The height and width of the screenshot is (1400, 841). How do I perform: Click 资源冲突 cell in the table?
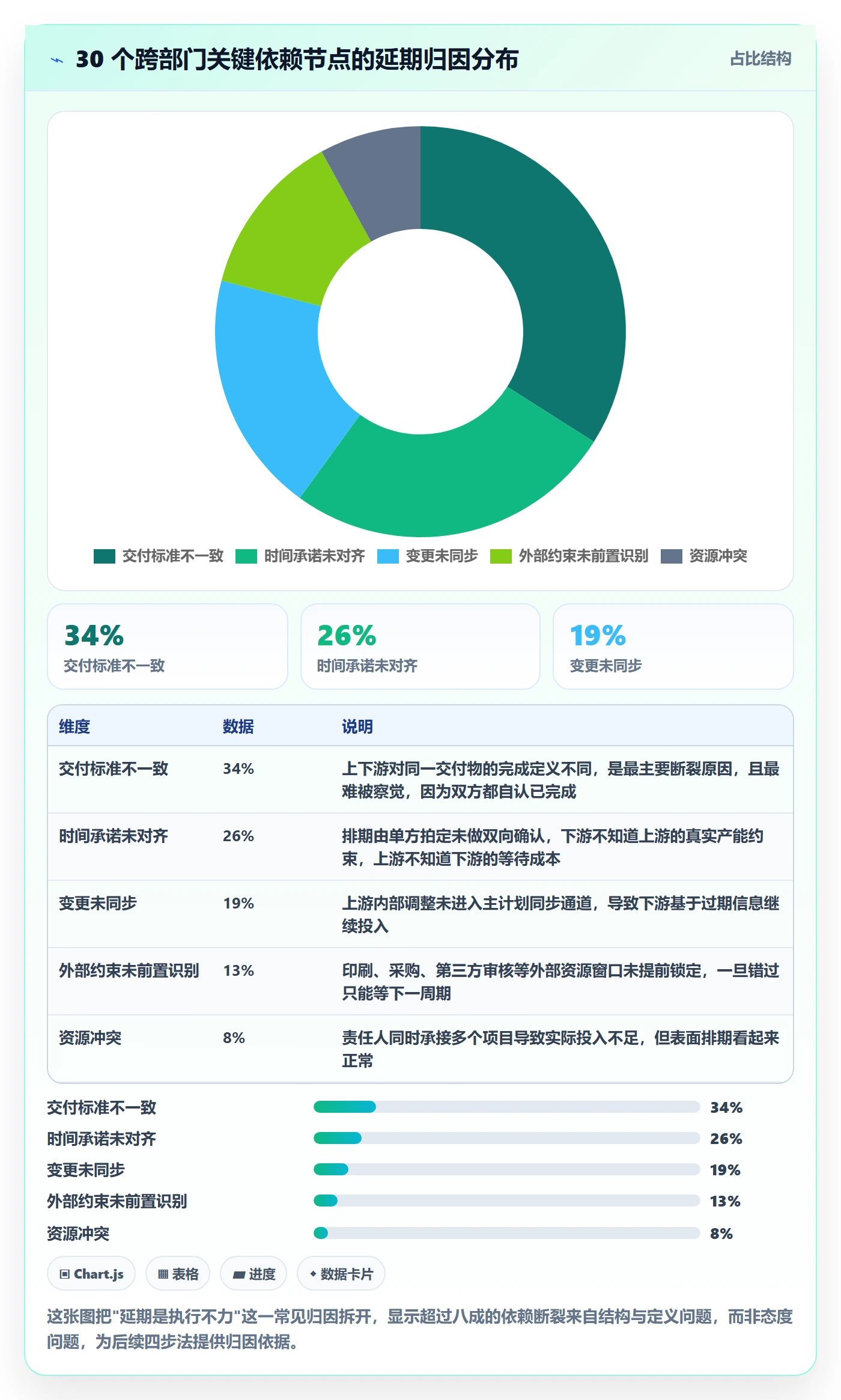point(90,1038)
